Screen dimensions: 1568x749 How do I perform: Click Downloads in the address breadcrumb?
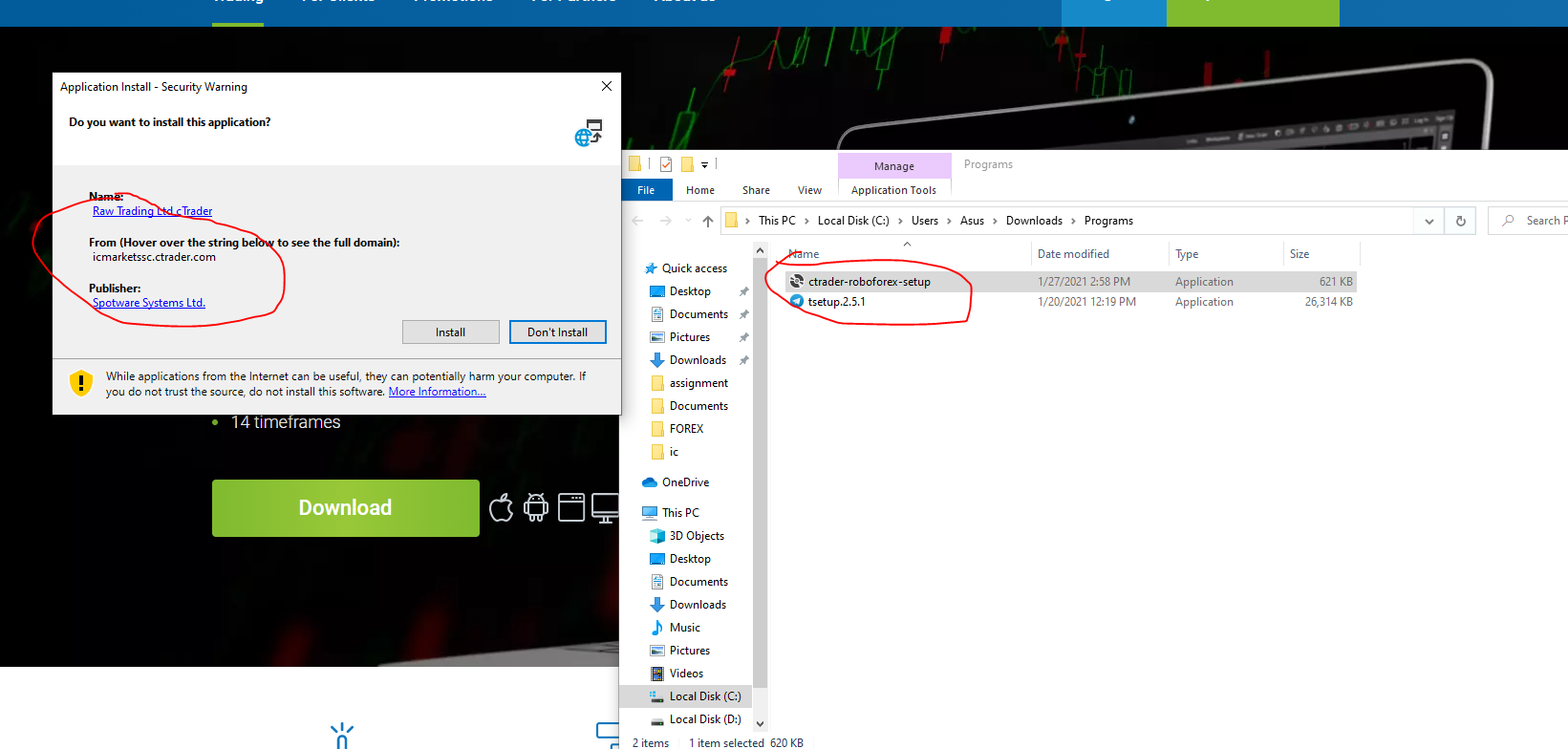(1034, 221)
